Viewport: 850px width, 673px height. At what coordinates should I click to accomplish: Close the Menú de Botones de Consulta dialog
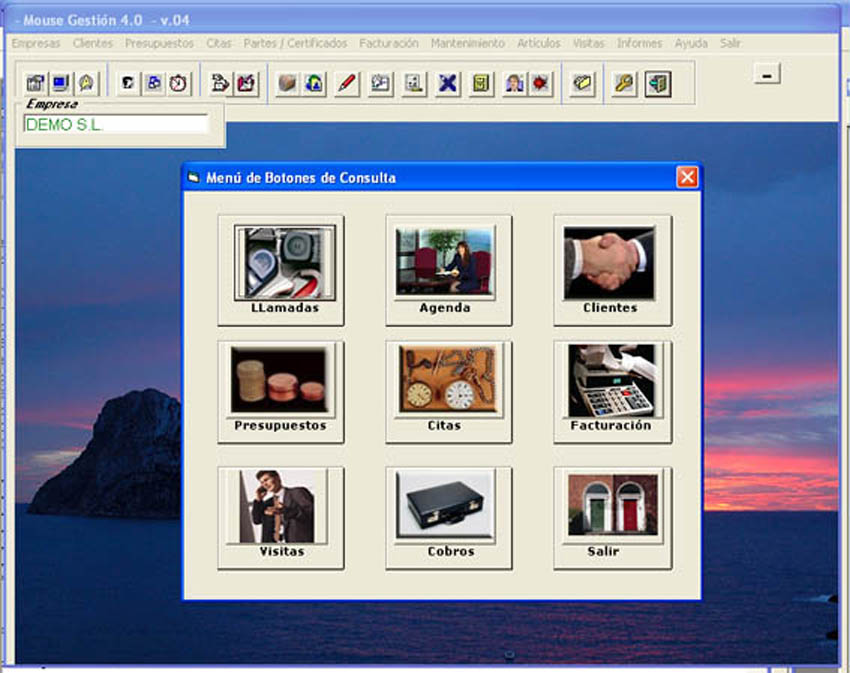686,178
